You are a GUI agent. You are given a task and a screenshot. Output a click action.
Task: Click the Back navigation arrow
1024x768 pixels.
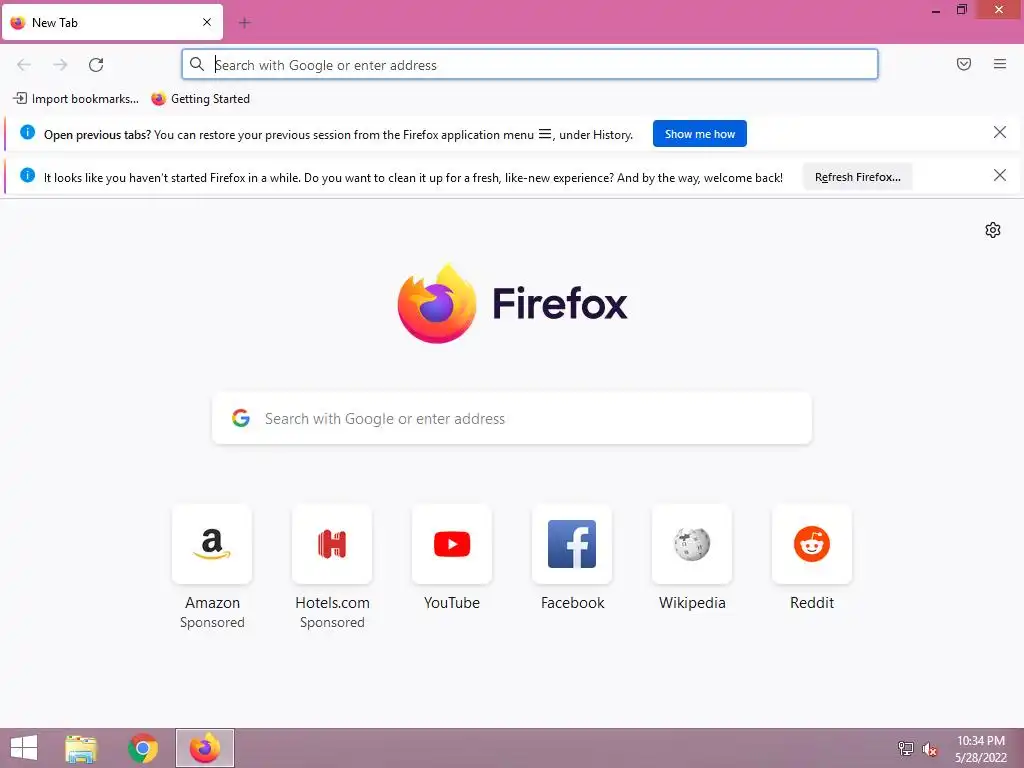[x=24, y=65]
